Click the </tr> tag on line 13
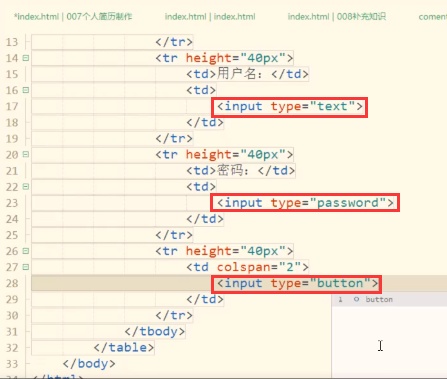447x379 pixels. click(x=174, y=42)
